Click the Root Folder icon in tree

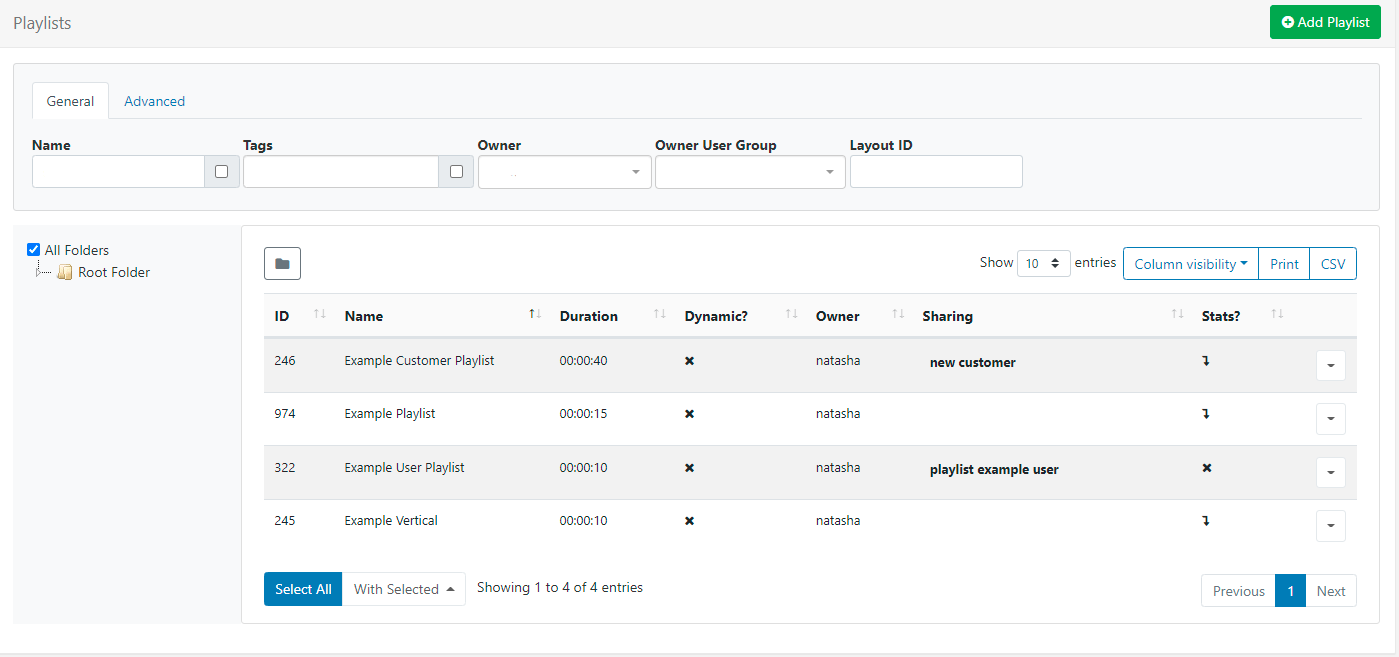[65, 273]
